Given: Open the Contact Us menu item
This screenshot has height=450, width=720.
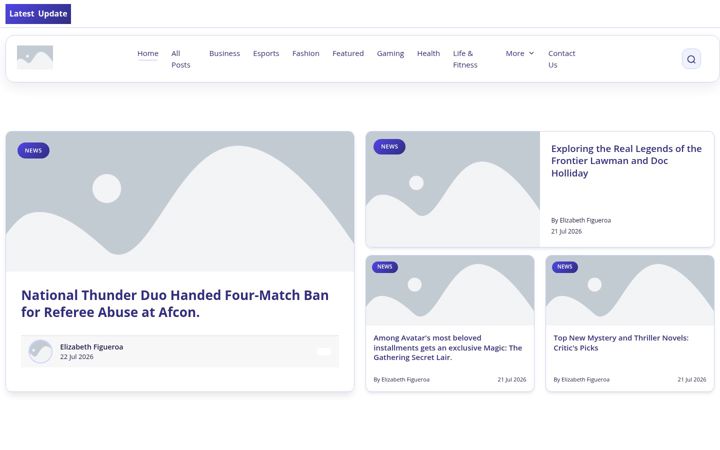Looking at the screenshot, I should (562, 59).
